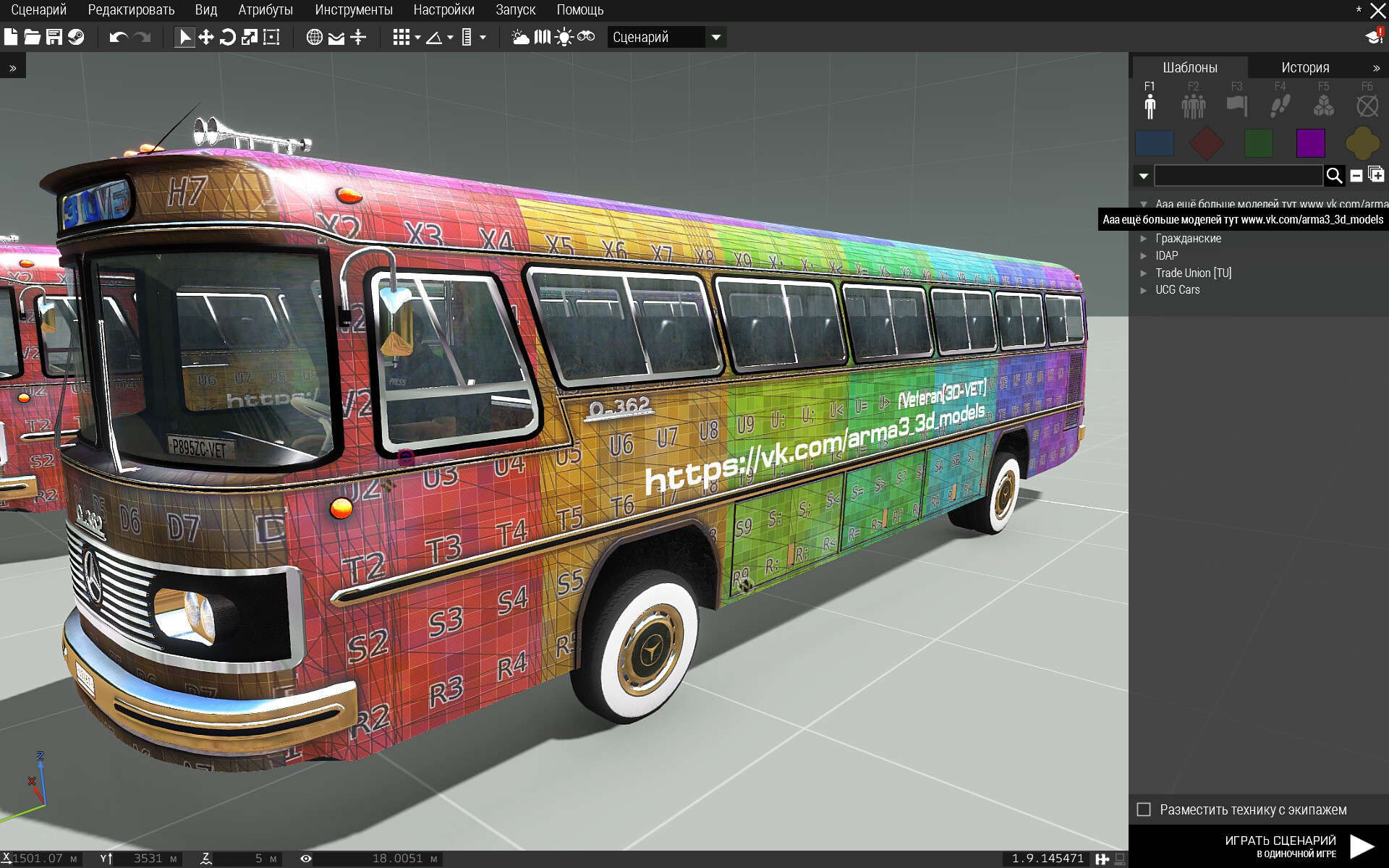Toggle night vision binoculars icon
This screenshot has width=1389, height=868.
pos(586,37)
